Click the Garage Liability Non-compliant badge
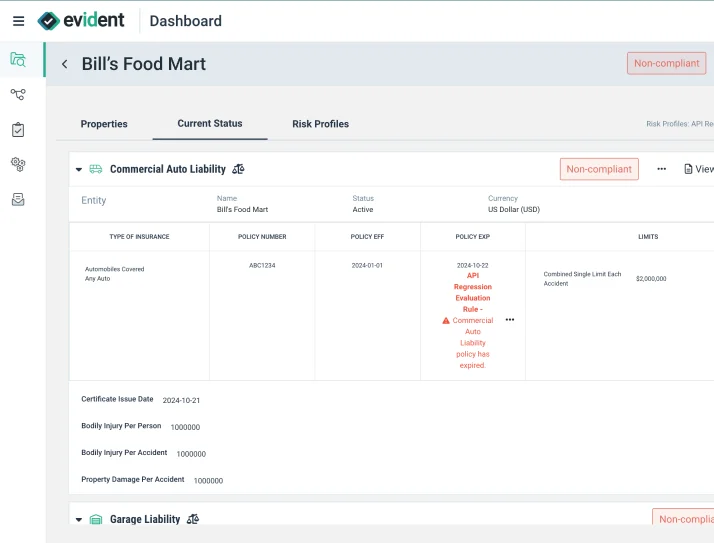This screenshot has width=714, height=543. 683,518
